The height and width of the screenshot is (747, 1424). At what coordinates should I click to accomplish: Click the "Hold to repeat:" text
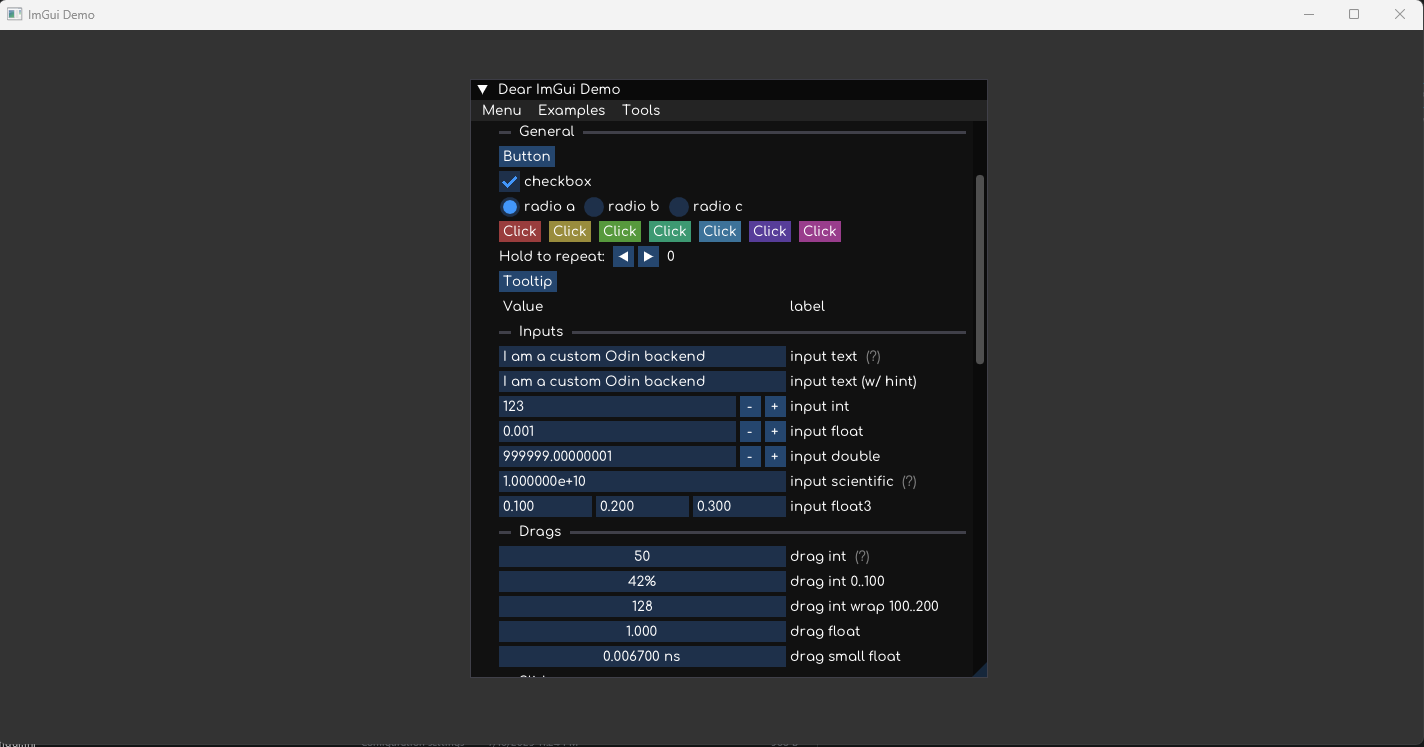pyautogui.click(x=552, y=257)
